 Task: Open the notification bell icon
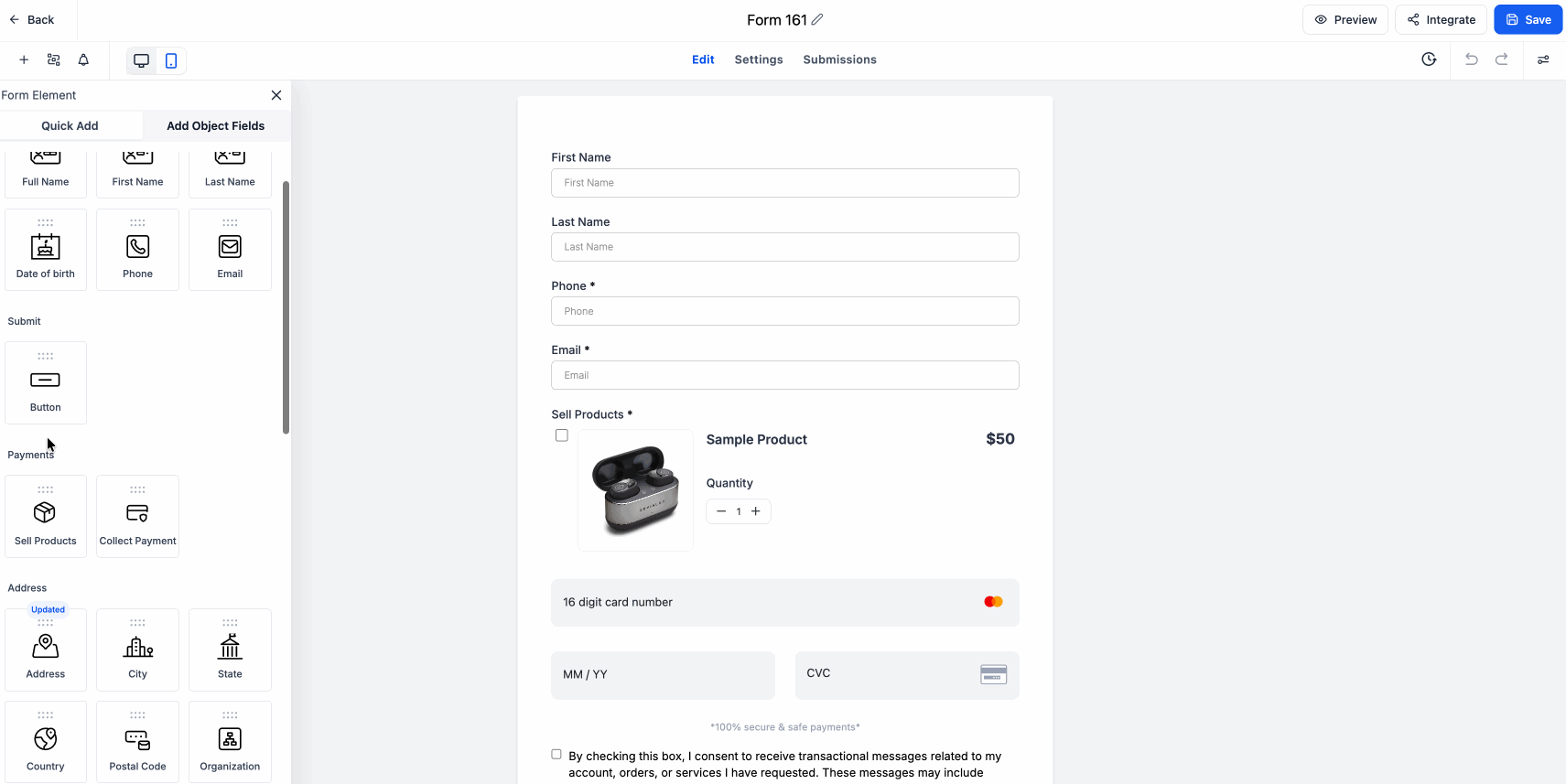point(83,59)
